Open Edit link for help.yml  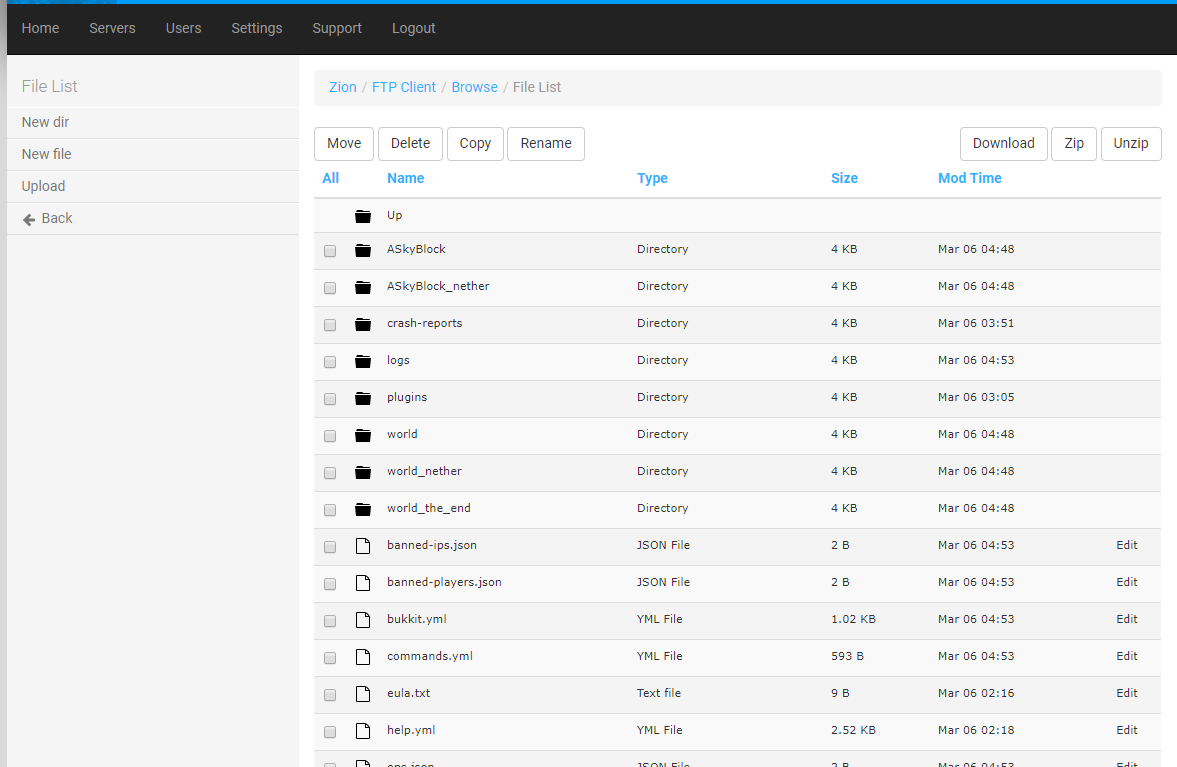tap(1127, 730)
